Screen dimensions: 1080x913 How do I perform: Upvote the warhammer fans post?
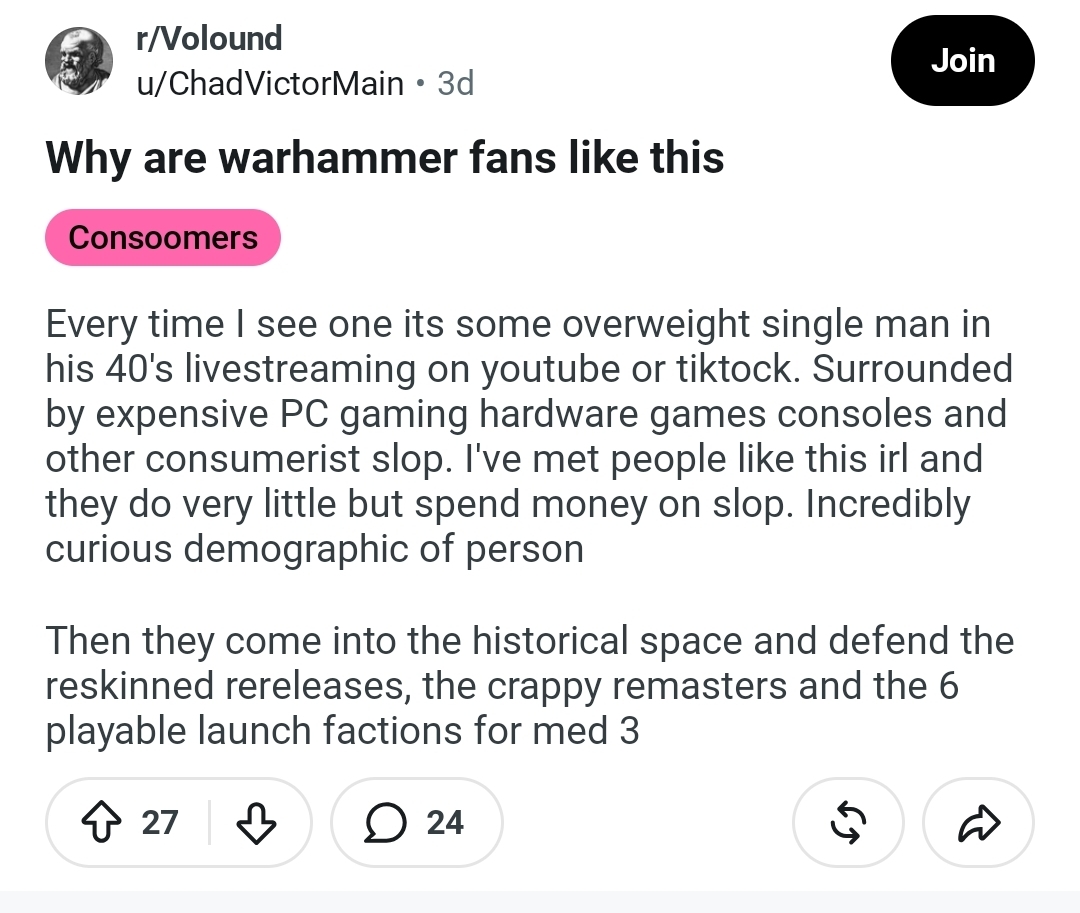101,822
